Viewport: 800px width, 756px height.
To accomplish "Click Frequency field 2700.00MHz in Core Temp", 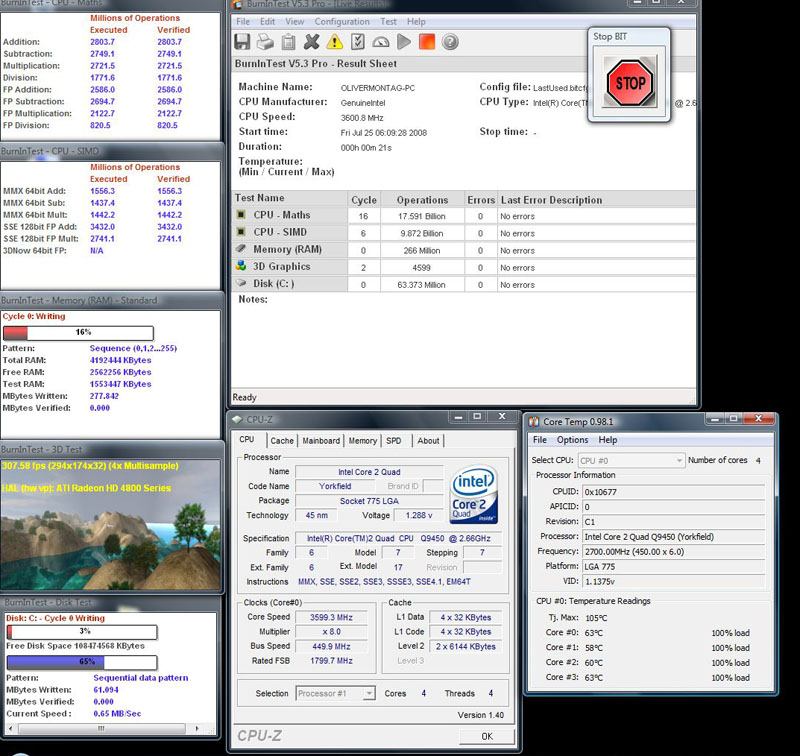I will (673, 551).
